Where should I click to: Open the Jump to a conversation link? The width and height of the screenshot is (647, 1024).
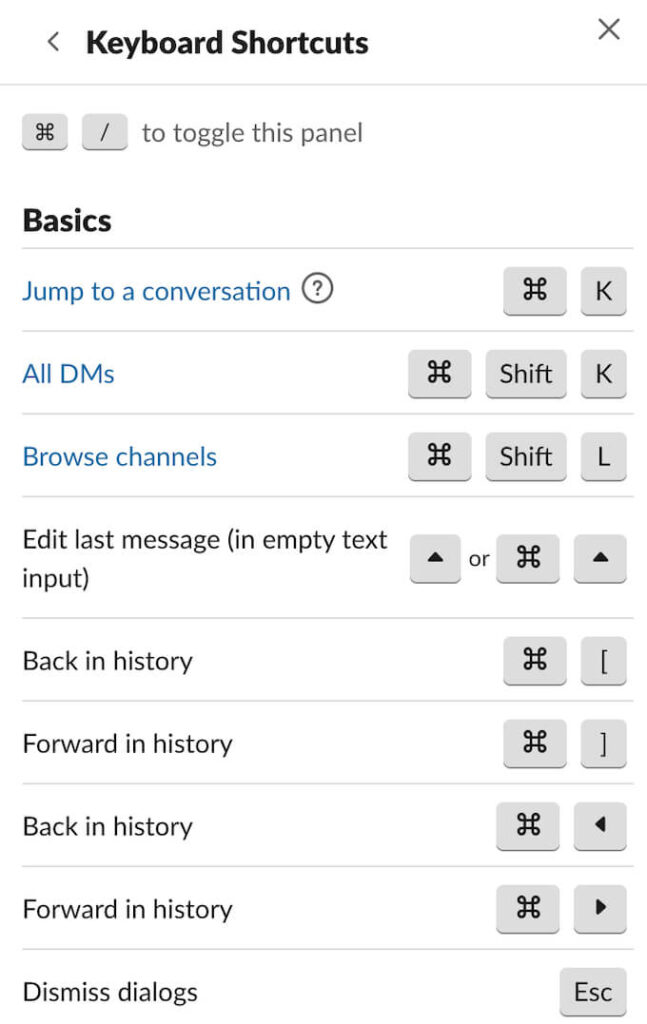pyautogui.click(x=156, y=291)
